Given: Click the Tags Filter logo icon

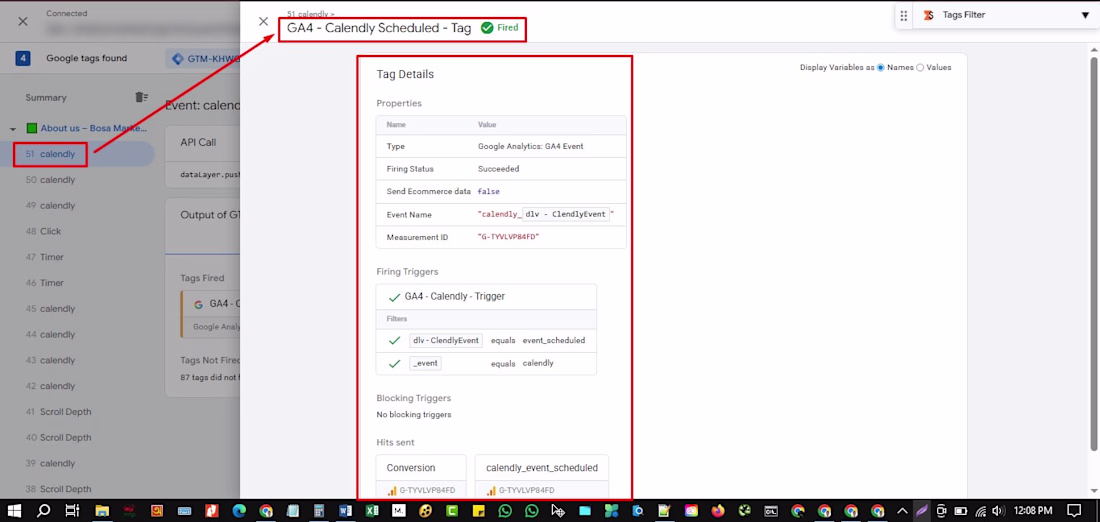Looking at the screenshot, I should [x=929, y=15].
